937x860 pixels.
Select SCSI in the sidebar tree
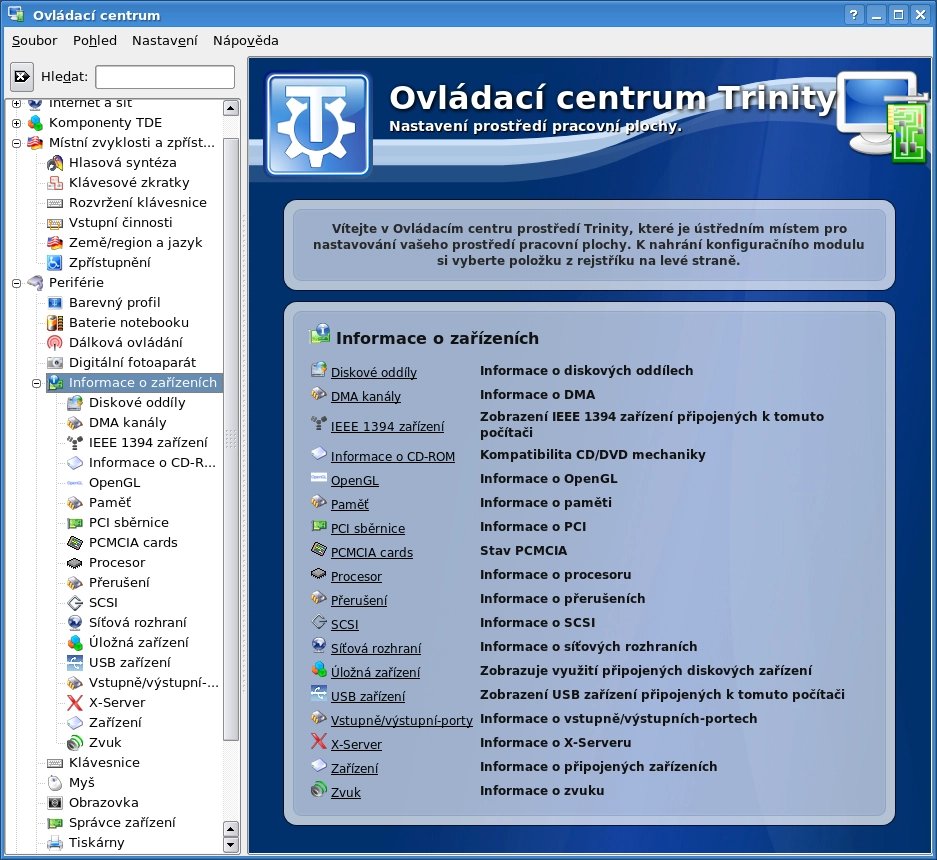click(103, 603)
